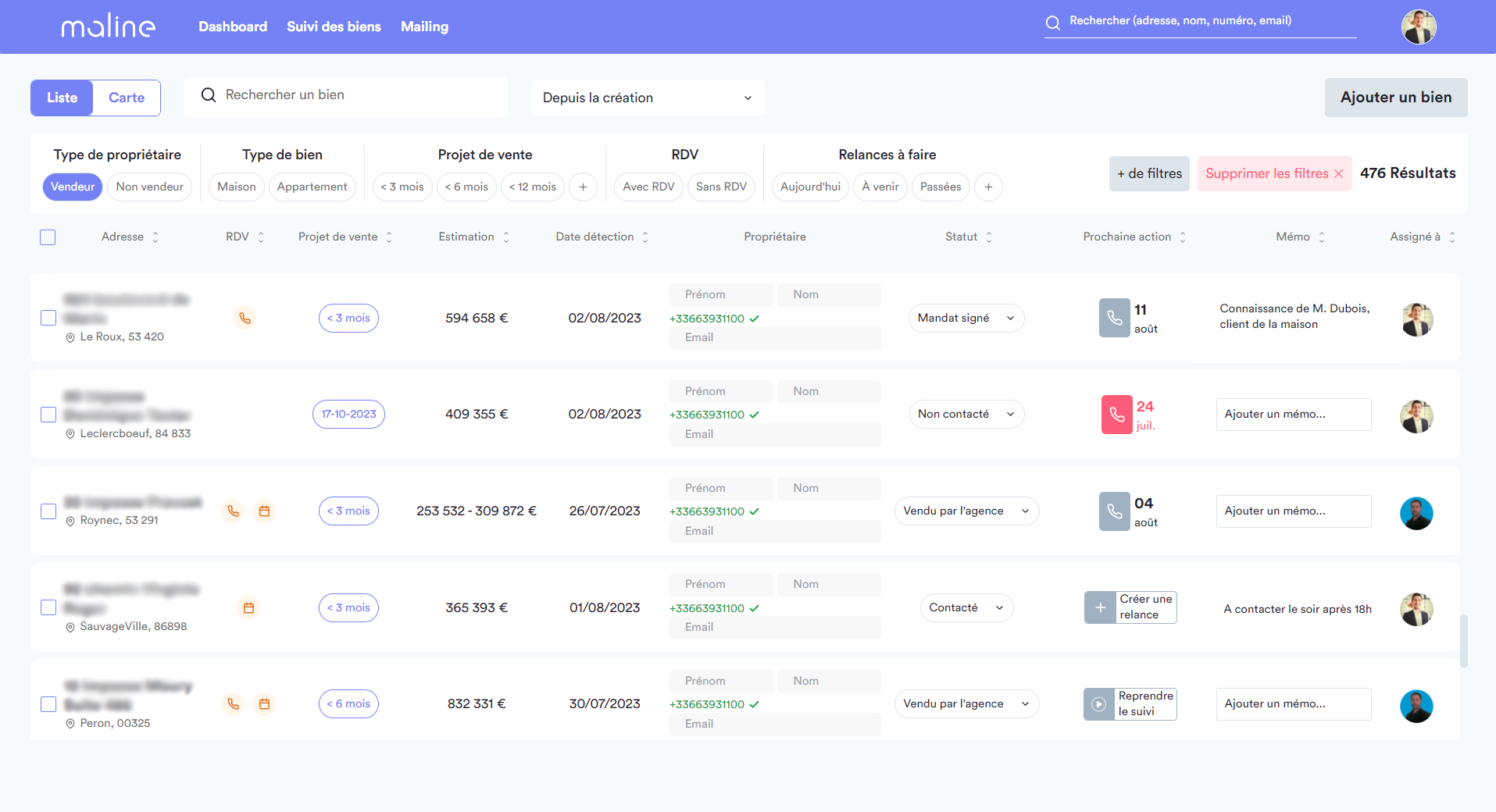The height and width of the screenshot is (812, 1496).
Task: Expand the Mandat signé status dropdown
Action: pyautogui.click(x=966, y=318)
